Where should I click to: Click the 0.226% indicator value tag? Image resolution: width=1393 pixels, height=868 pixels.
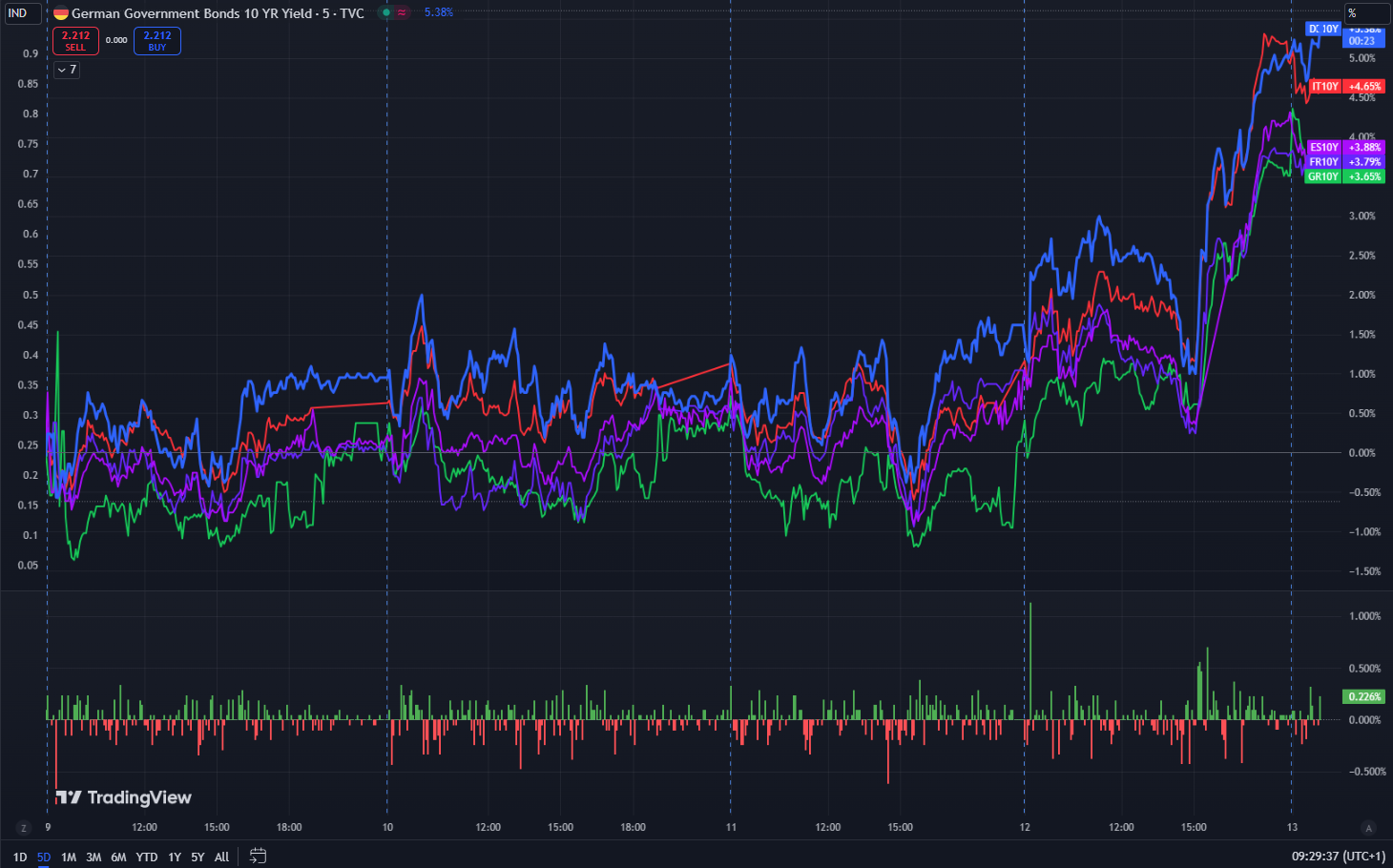pos(1364,696)
